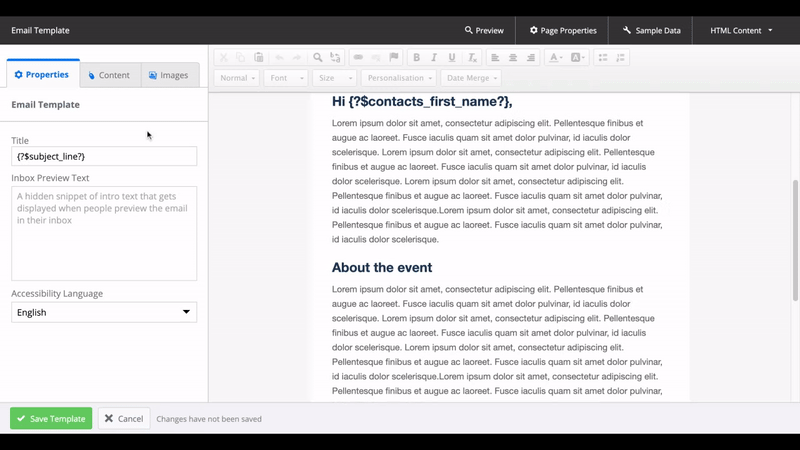Screen dimensions: 800x450
Task: Open the Date Merge dropdown
Action: pos(471,78)
